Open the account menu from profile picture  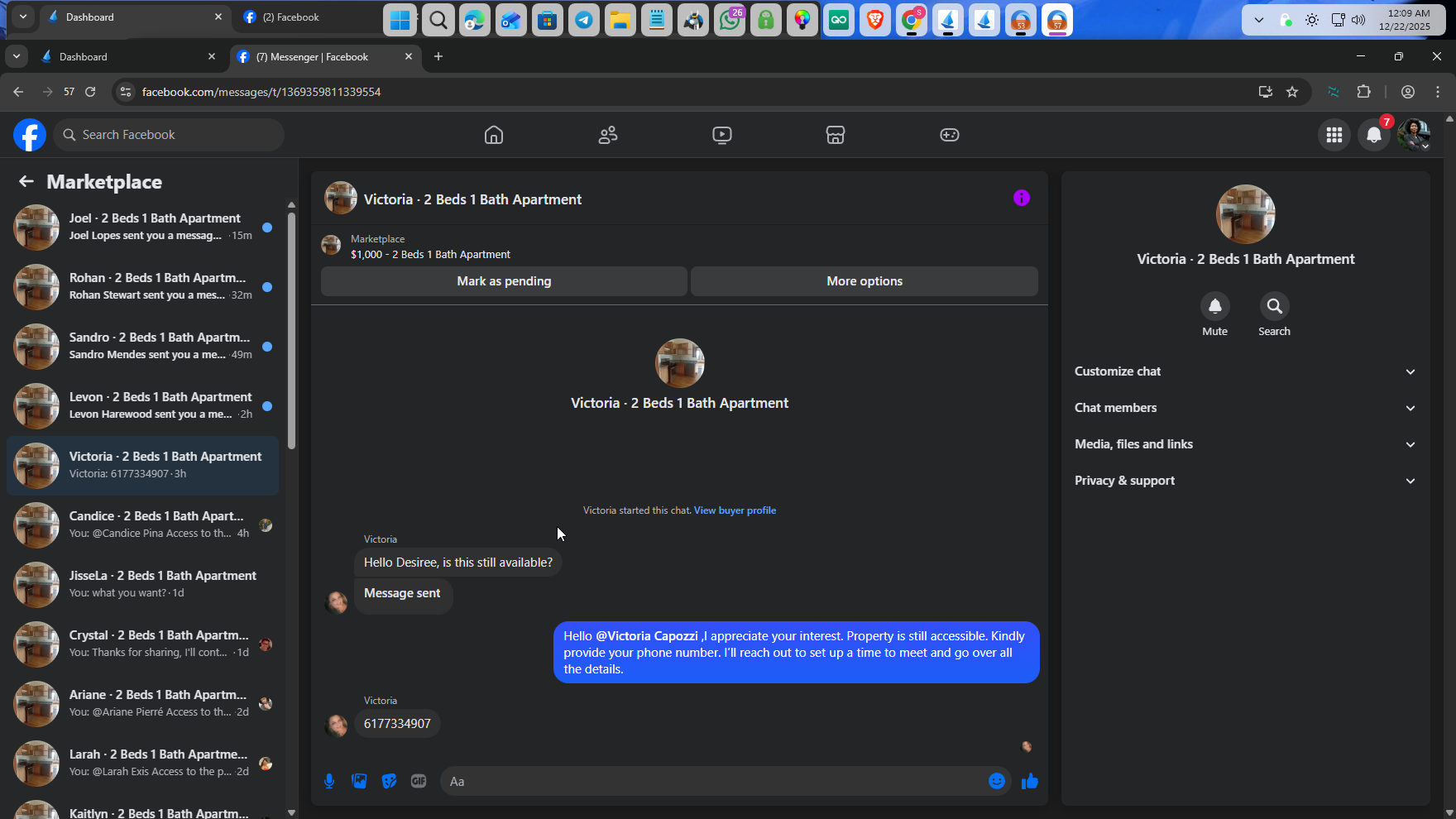[1414, 135]
